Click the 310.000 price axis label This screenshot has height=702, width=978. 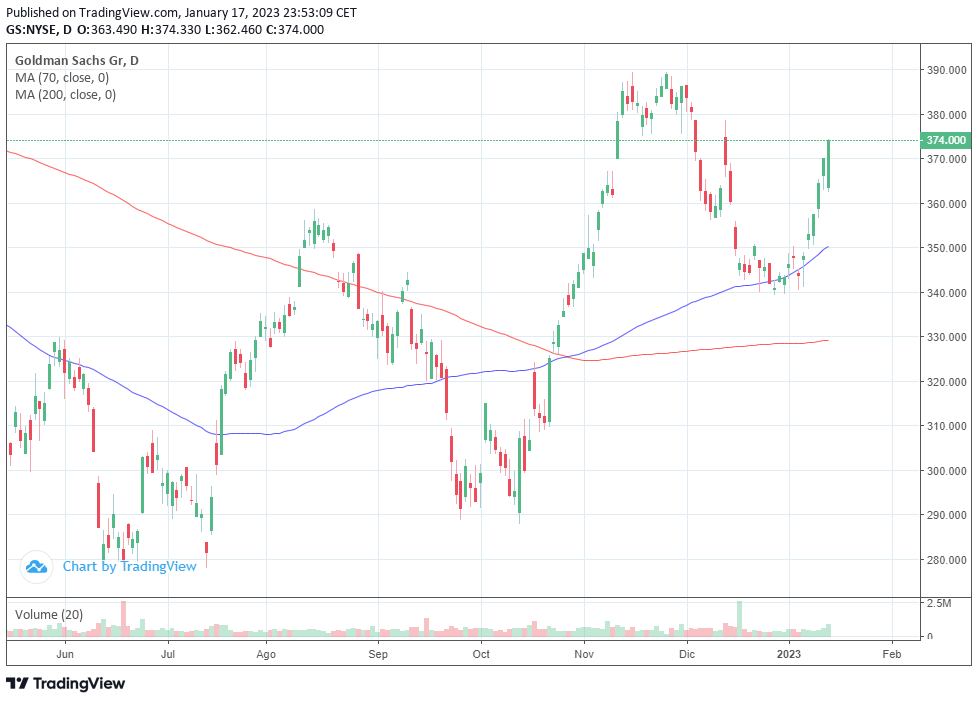point(946,426)
